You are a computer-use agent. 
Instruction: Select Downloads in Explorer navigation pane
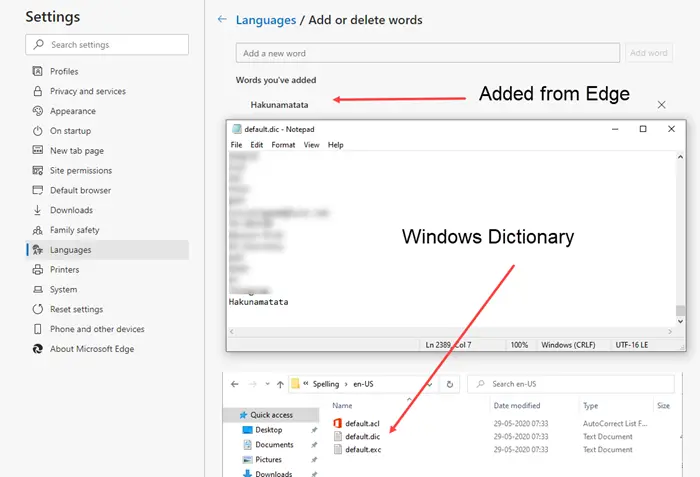click(x=273, y=473)
